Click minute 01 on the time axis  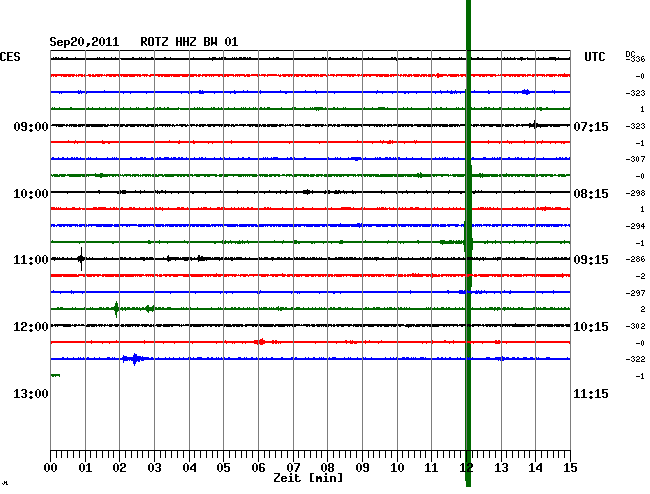pos(85,468)
